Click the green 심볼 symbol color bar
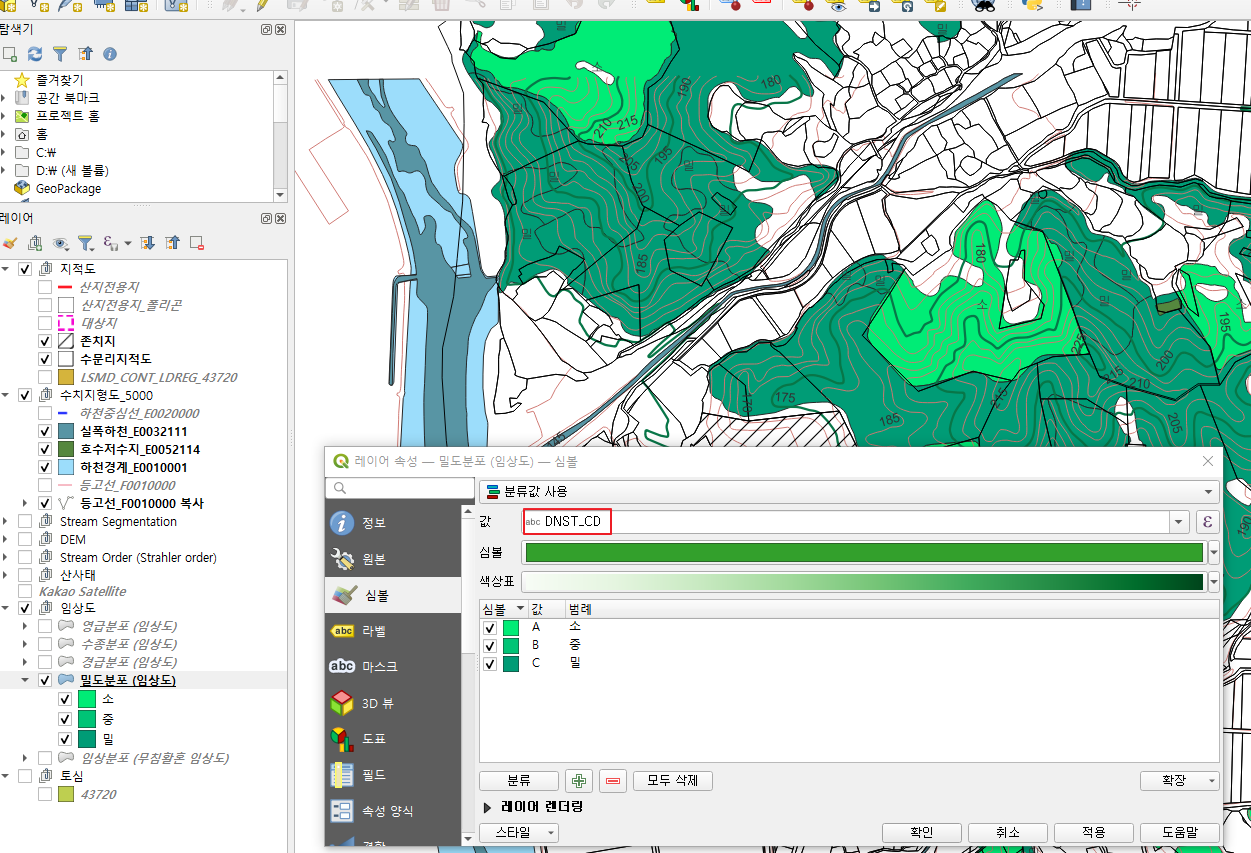This screenshot has height=853, width=1251. pos(864,553)
